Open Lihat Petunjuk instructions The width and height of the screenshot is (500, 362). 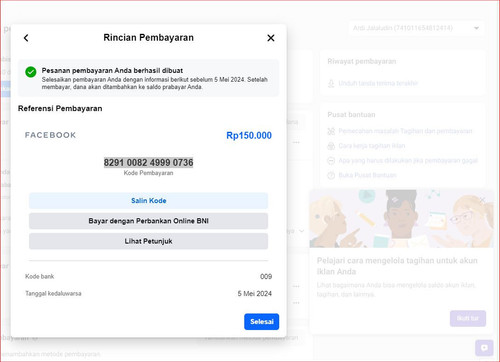point(148,241)
